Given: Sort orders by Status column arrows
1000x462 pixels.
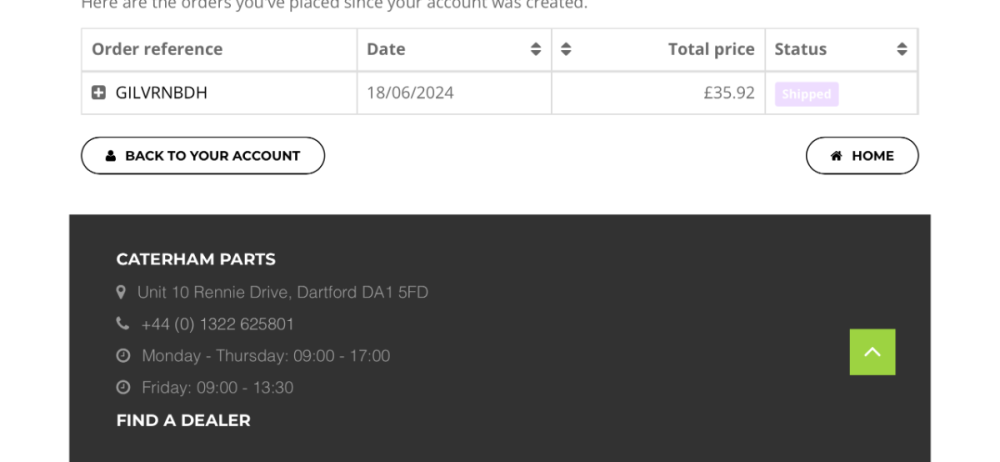Looking at the screenshot, I should [x=901, y=49].
